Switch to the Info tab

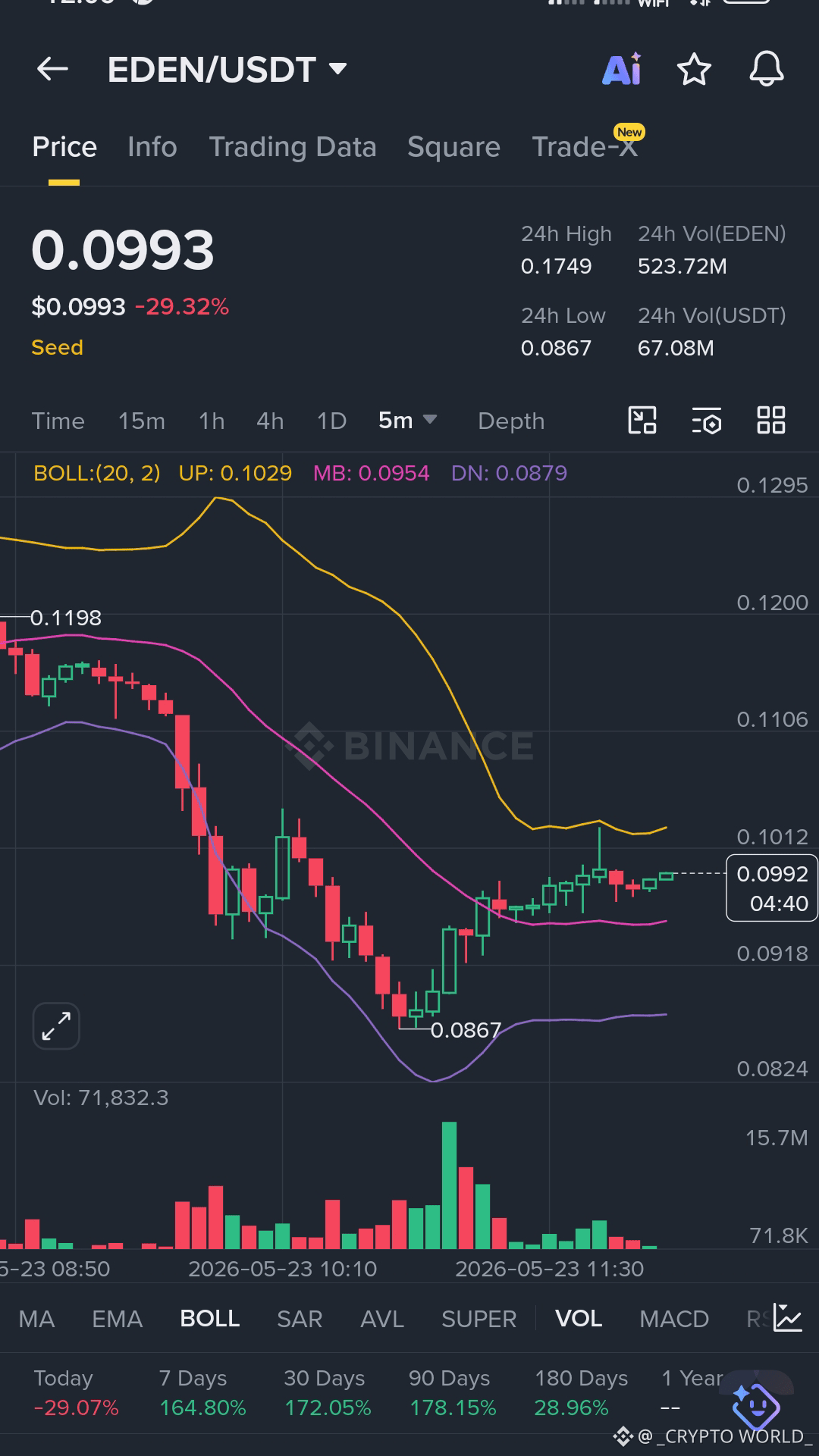(152, 147)
